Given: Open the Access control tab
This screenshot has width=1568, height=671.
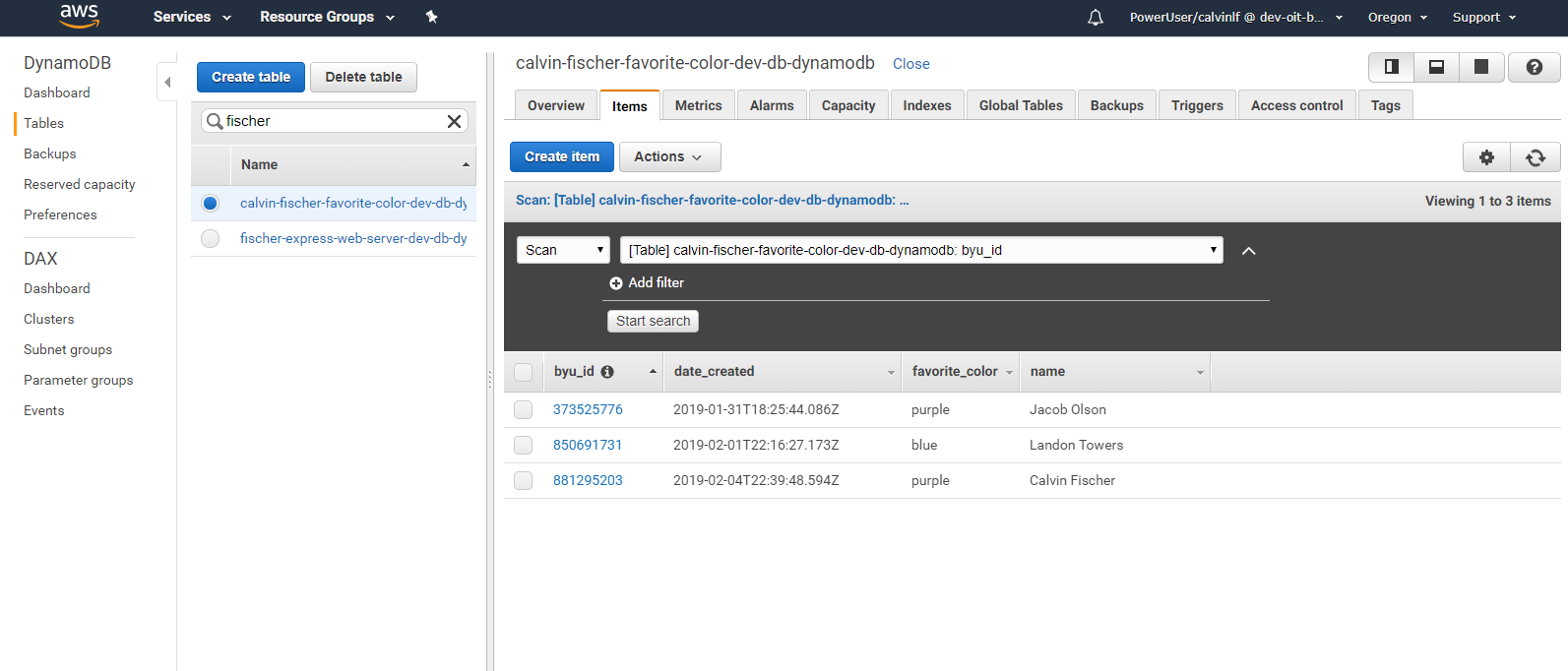Looking at the screenshot, I should coord(1297,105).
